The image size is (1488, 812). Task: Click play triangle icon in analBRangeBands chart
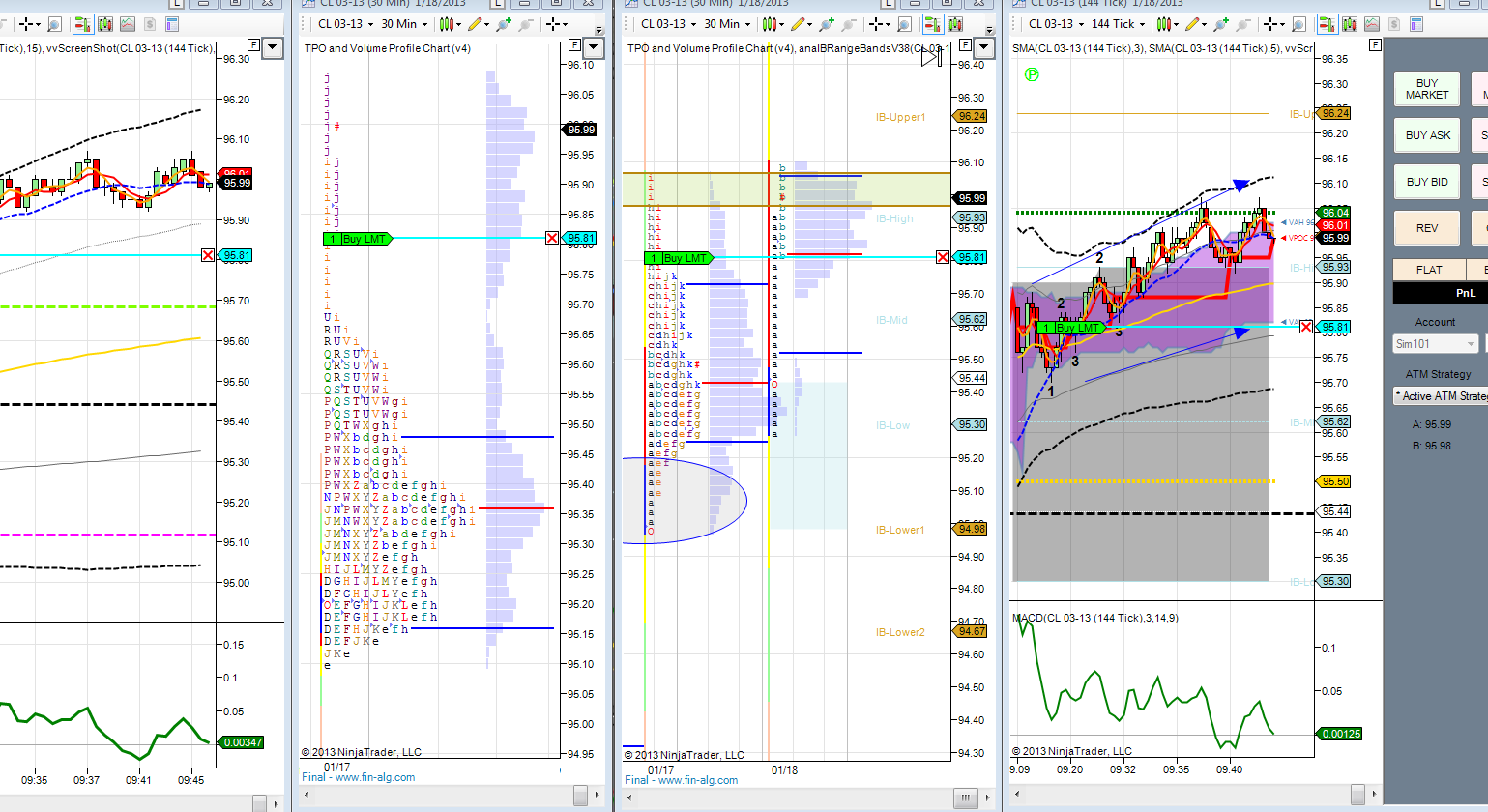(x=931, y=57)
